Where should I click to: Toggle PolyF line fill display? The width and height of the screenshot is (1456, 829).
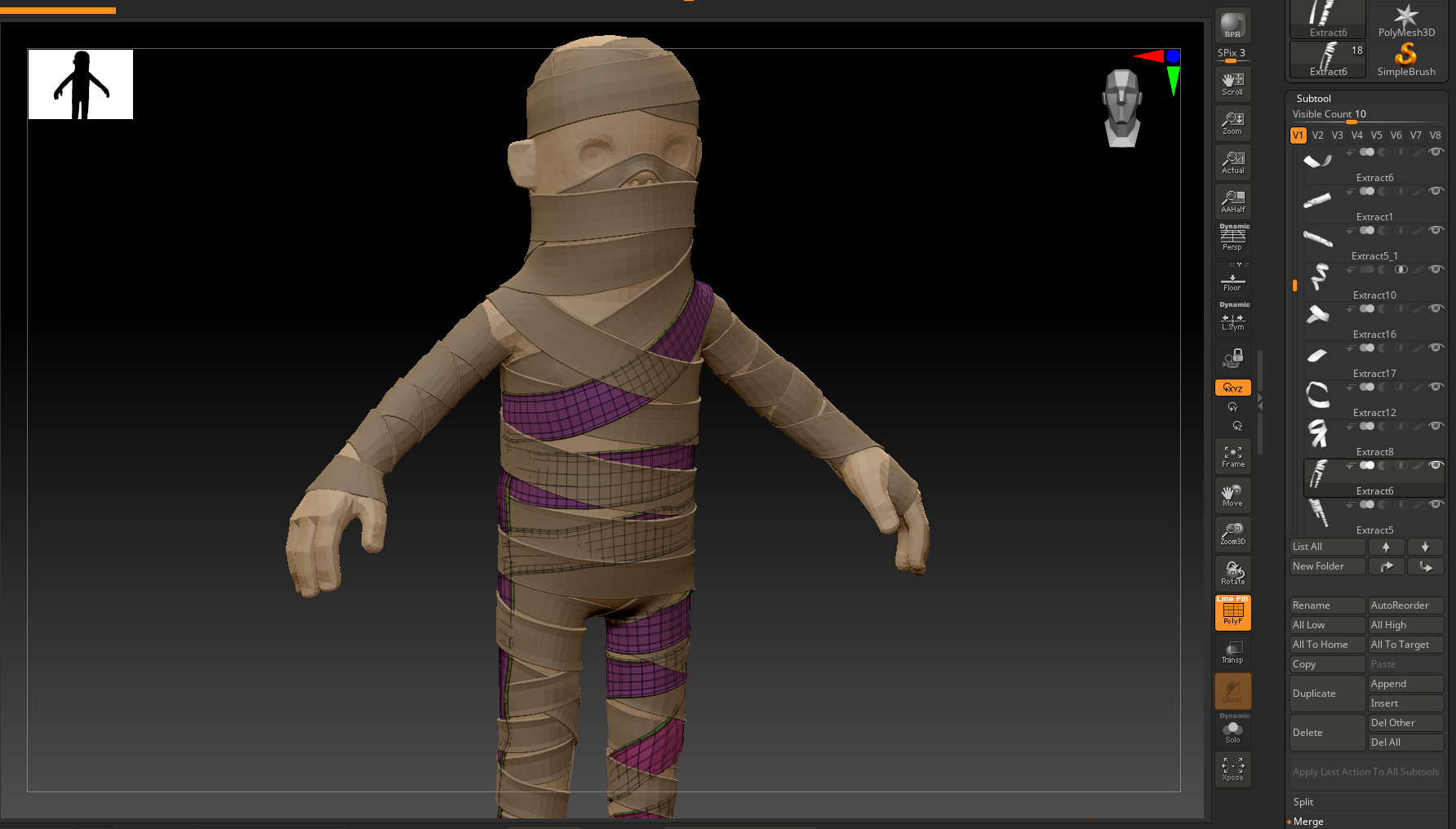pyautogui.click(x=1232, y=612)
